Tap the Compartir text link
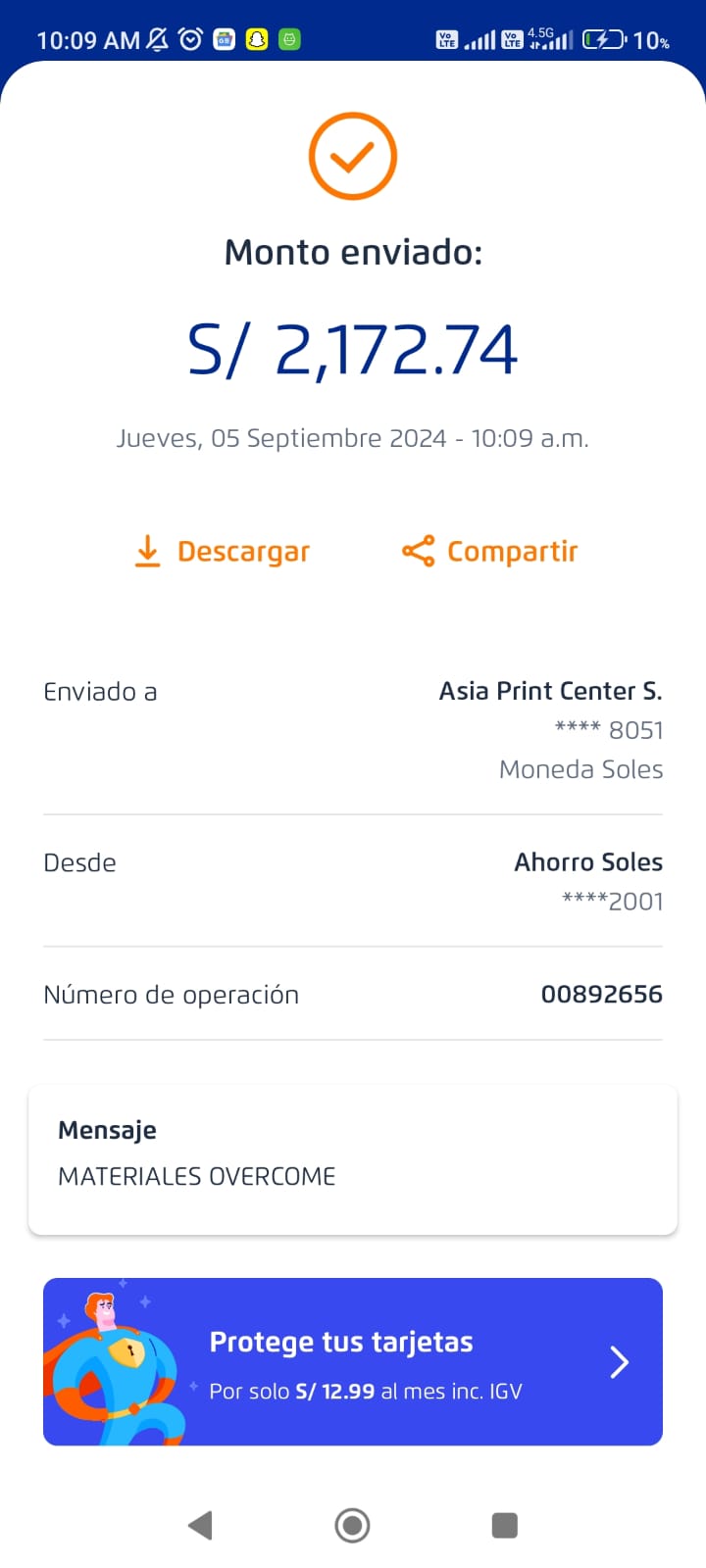The image size is (706, 1568). tap(512, 552)
